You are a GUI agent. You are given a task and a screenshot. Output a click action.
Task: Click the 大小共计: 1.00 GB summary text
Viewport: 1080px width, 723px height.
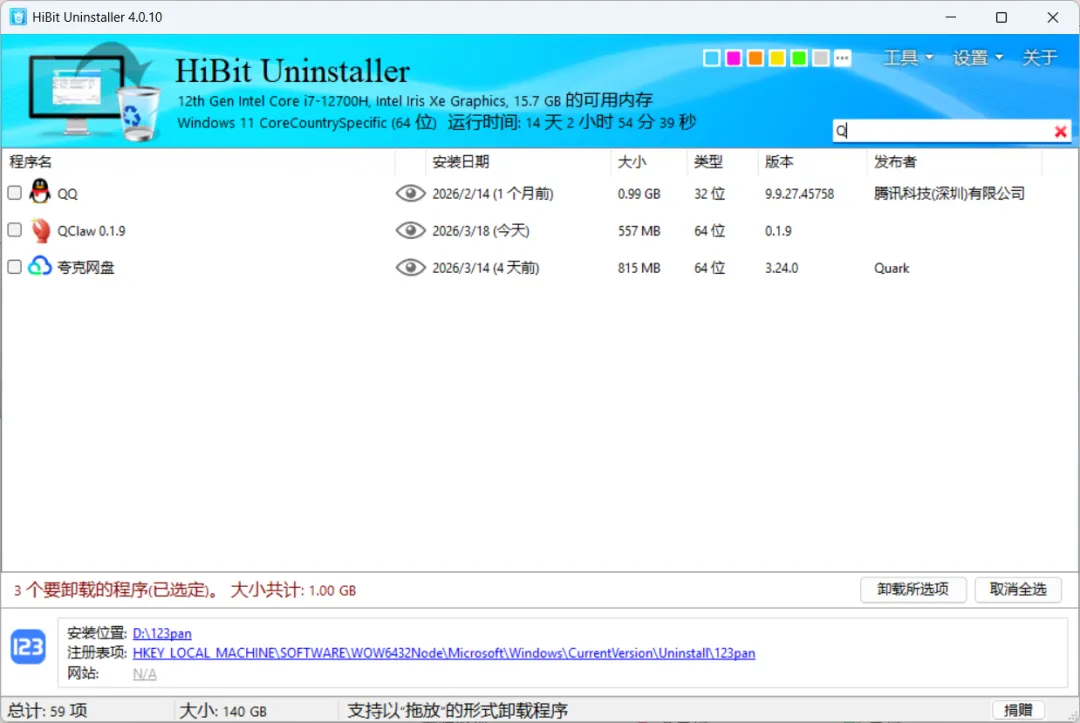pyautogui.click(x=293, y=590)
